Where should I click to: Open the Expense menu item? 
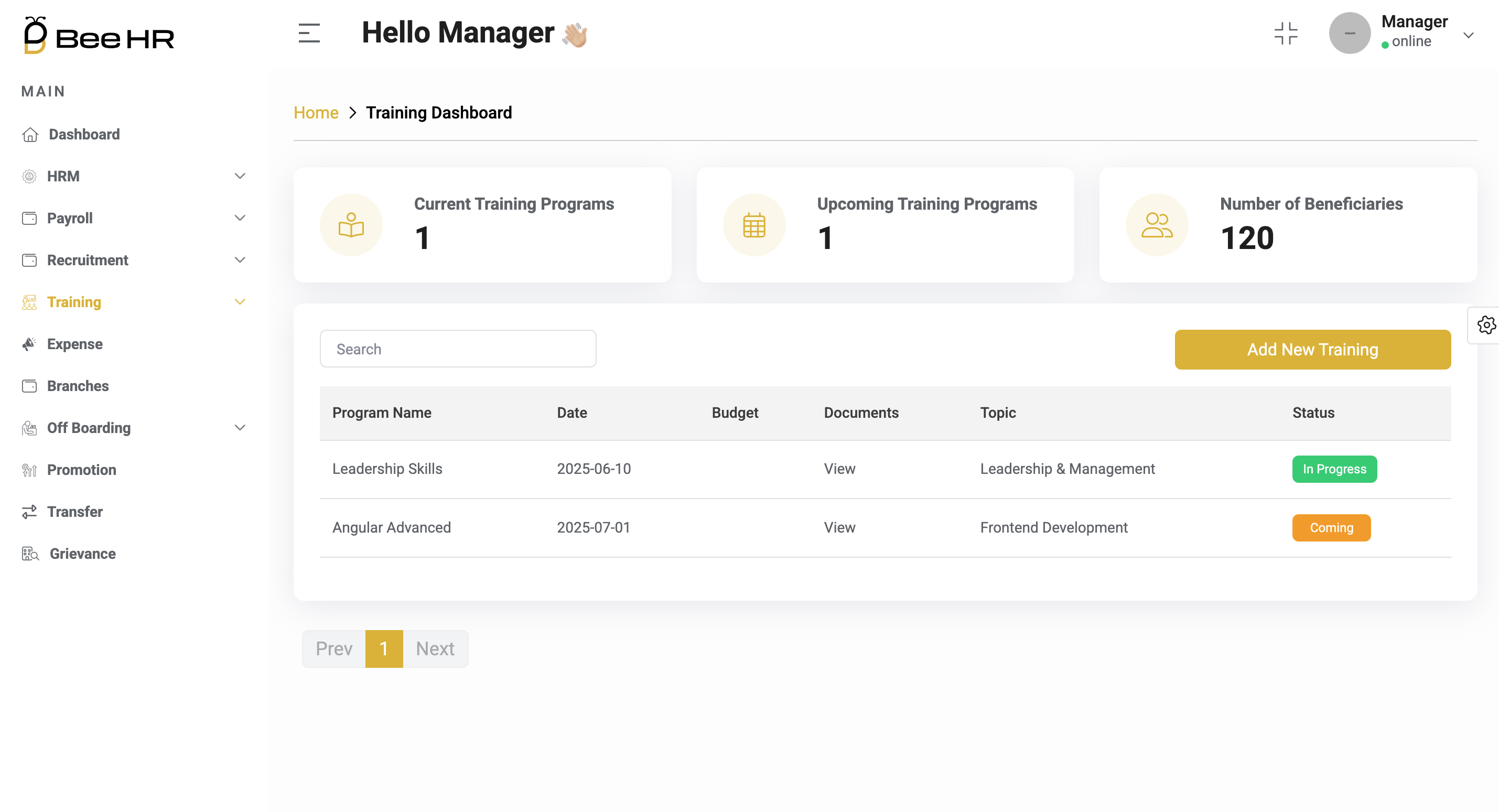click(74, 344)
